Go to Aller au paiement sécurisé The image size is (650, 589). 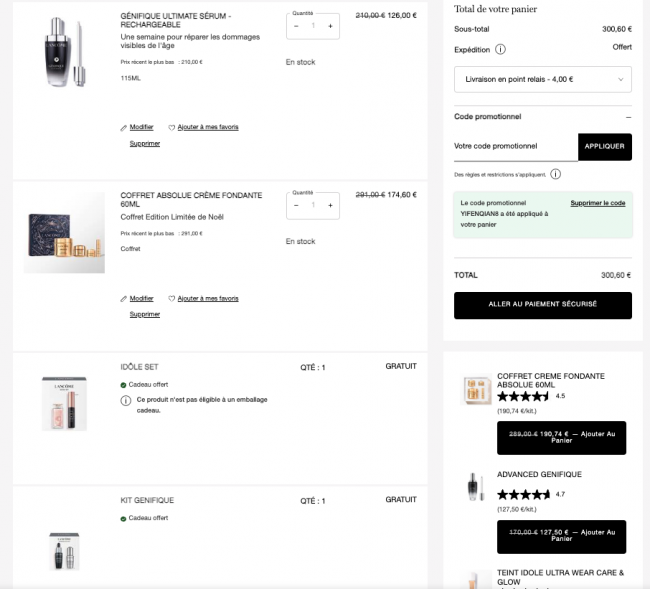543,305
